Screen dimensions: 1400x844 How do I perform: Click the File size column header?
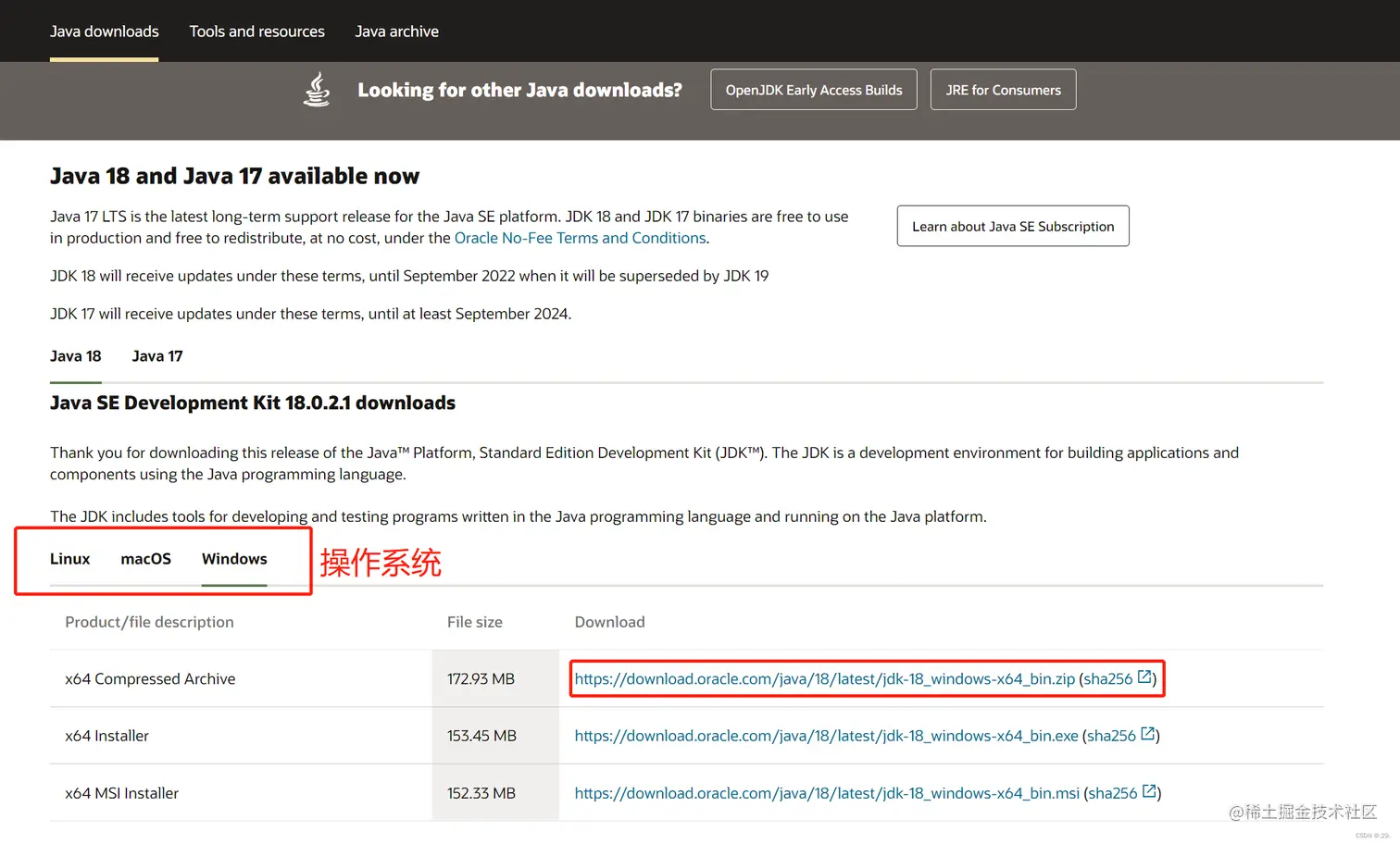tap(475, 622)
